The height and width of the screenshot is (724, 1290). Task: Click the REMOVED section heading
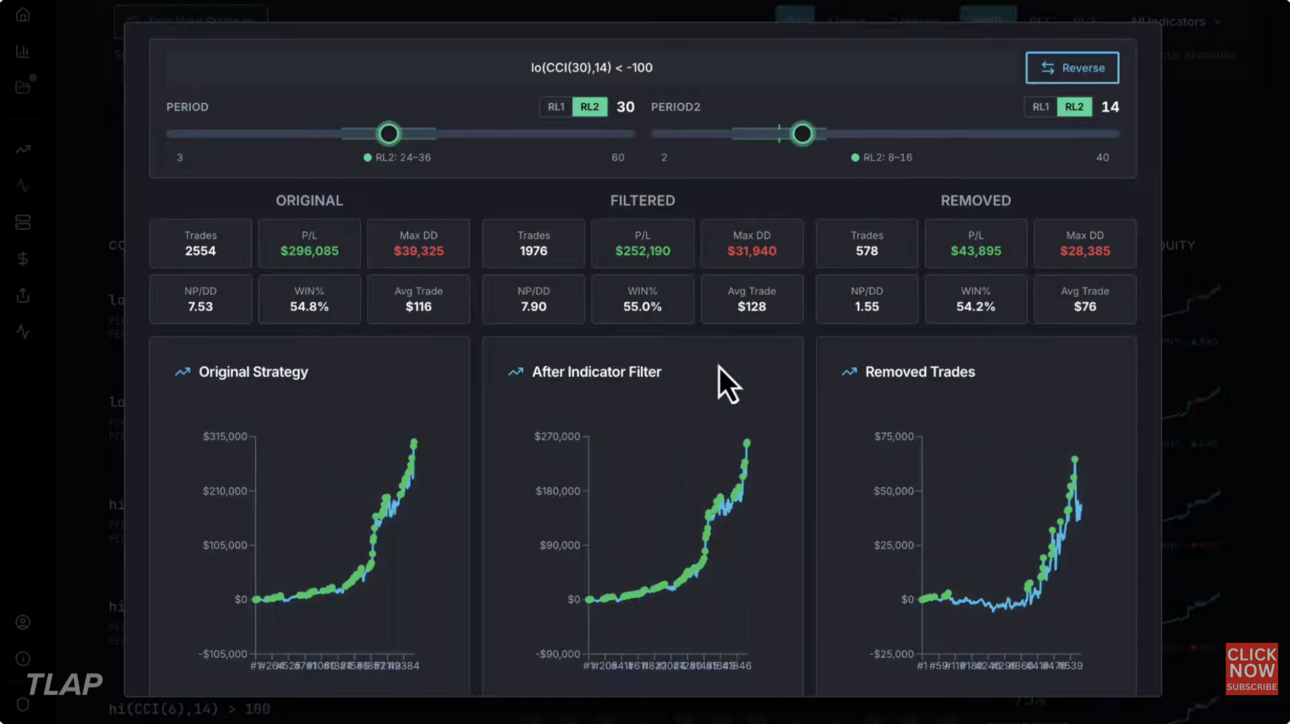point(976,201)
